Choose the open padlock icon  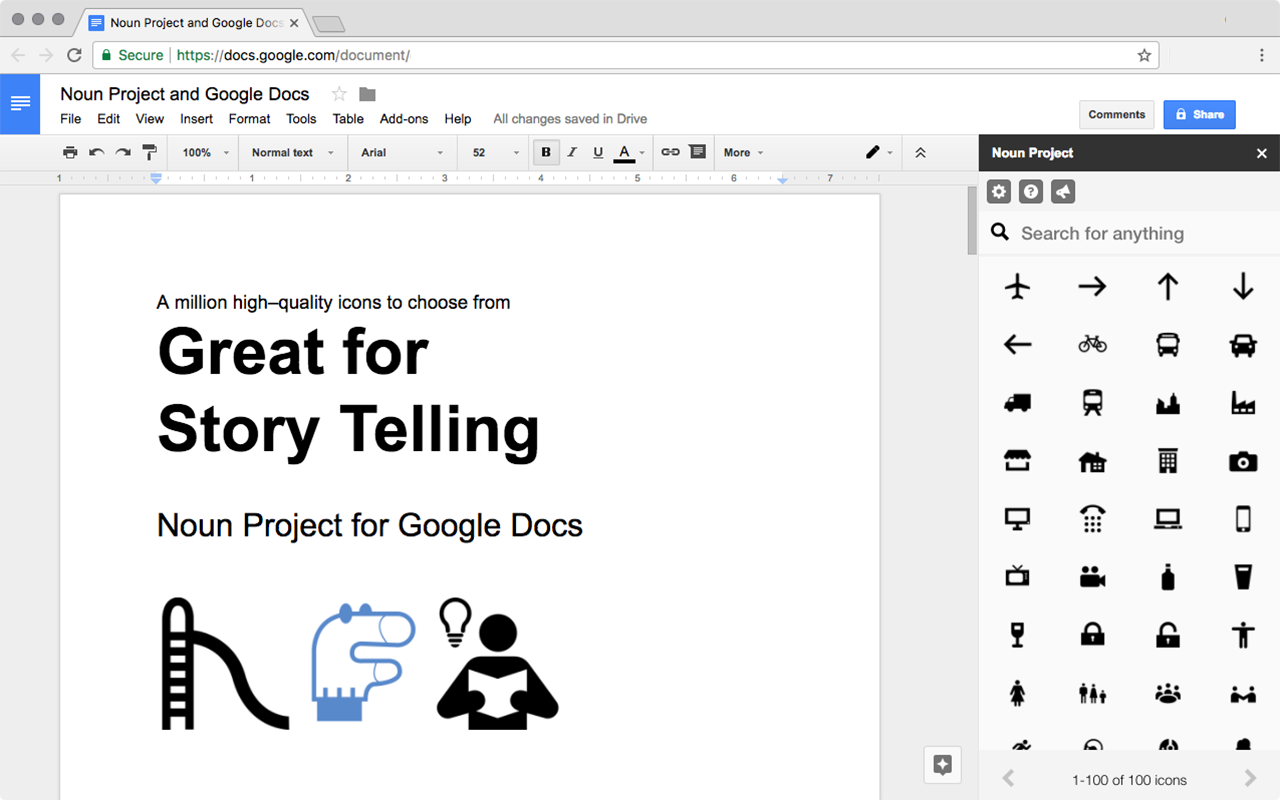[x=1167, y=634]
